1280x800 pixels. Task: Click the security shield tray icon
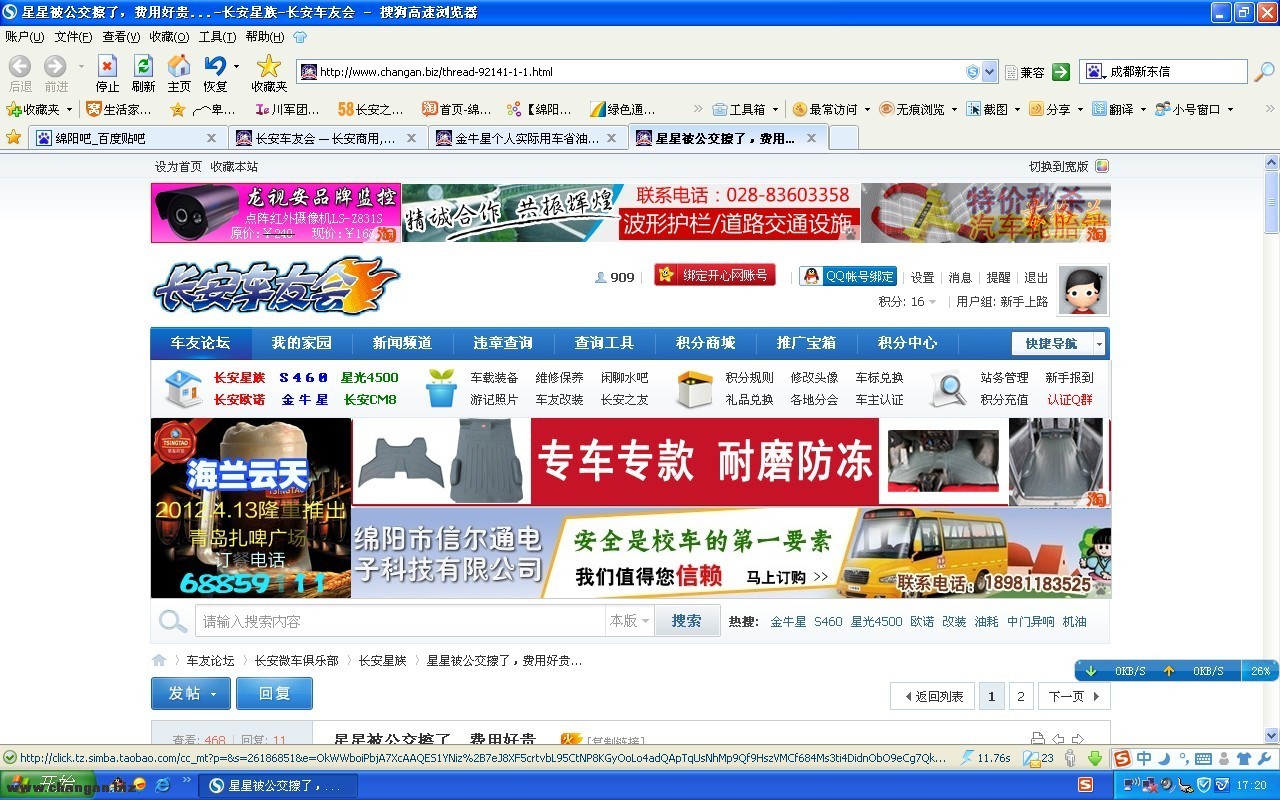[x=1205, y=786]
